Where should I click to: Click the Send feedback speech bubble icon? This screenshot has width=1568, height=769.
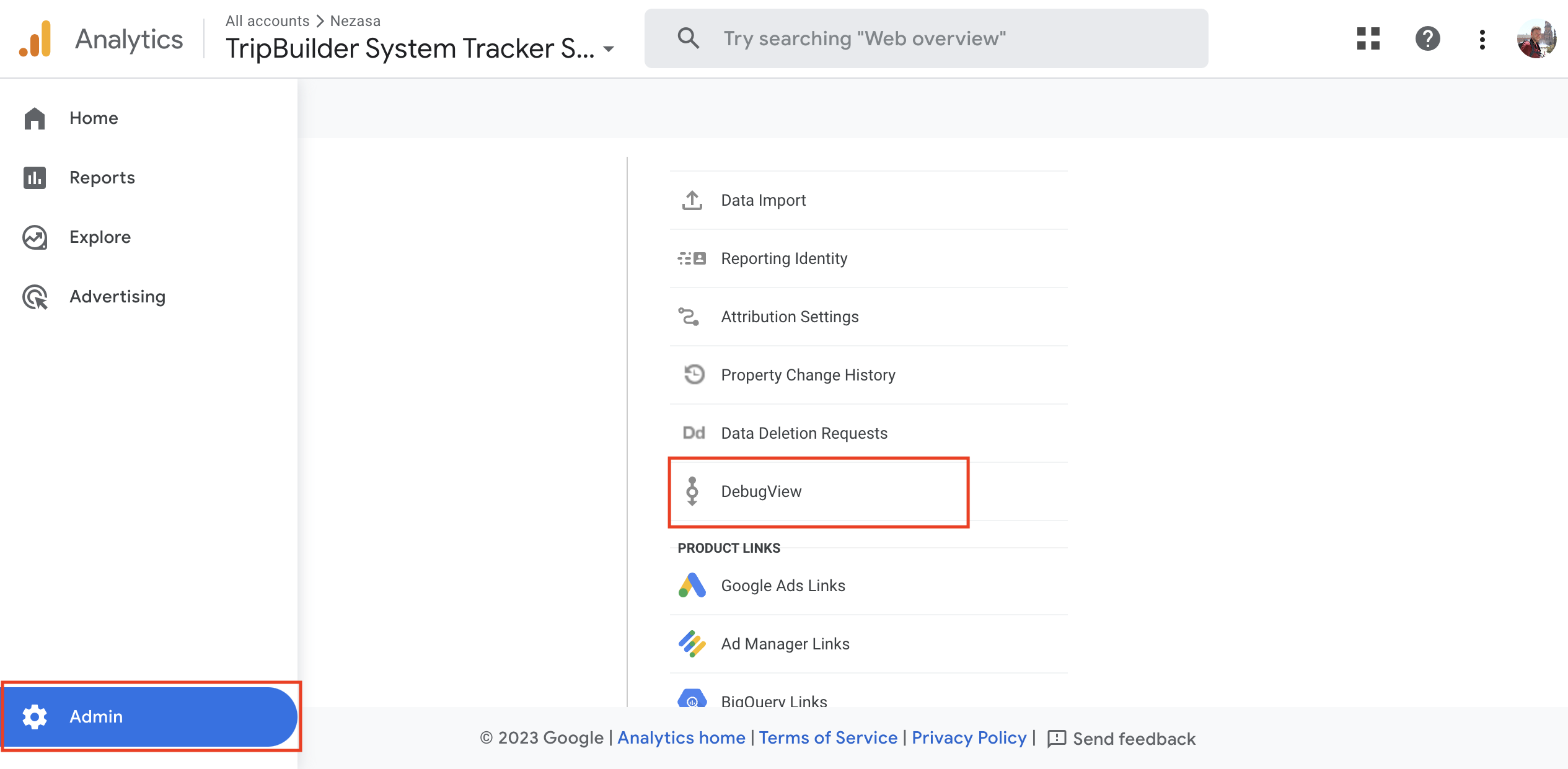1056,739
